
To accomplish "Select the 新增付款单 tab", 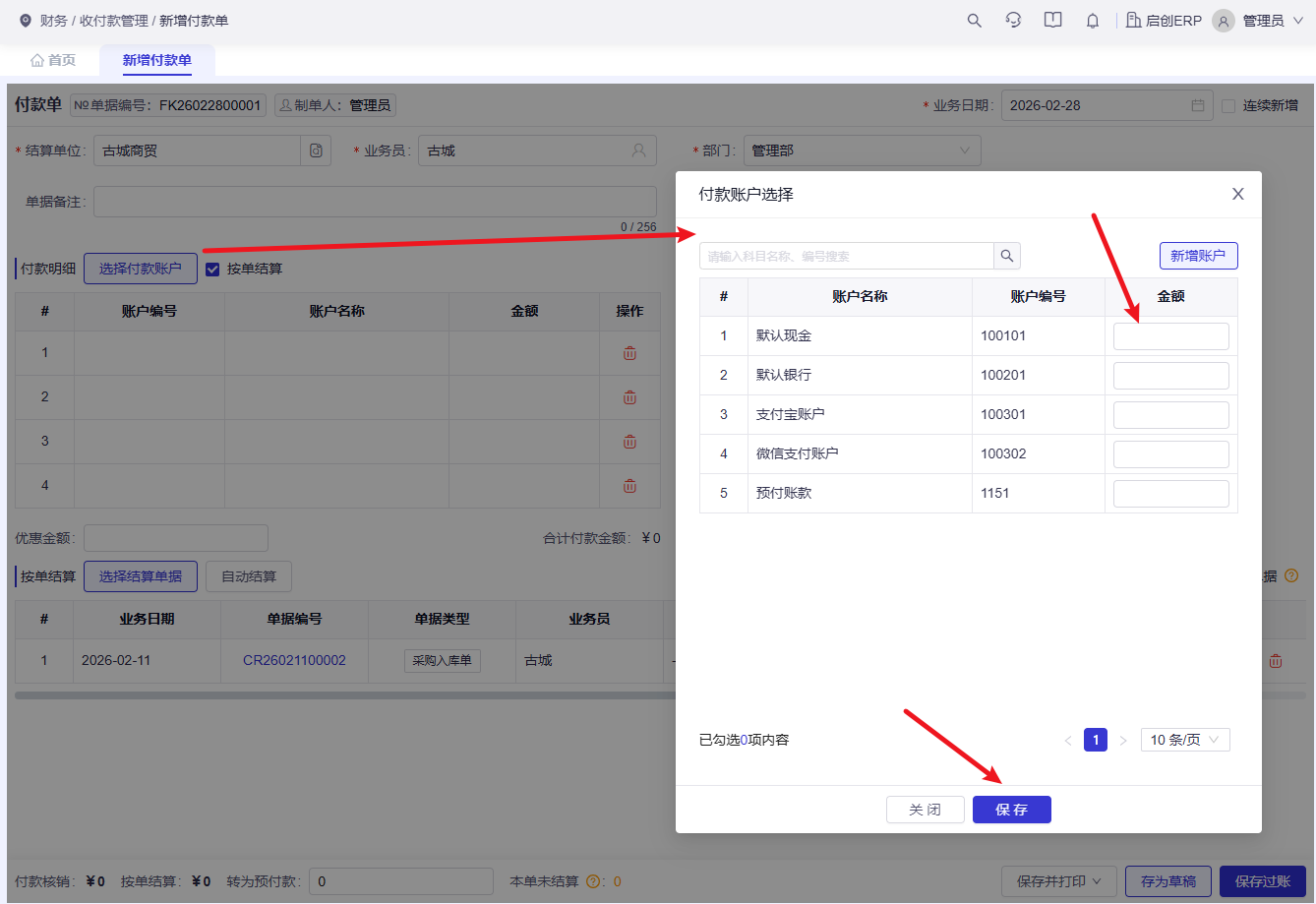I will [157, 60].
